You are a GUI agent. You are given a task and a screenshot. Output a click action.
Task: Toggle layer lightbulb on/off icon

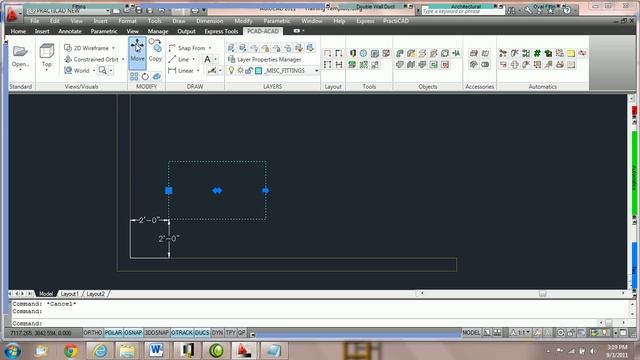tap(231, 71)
